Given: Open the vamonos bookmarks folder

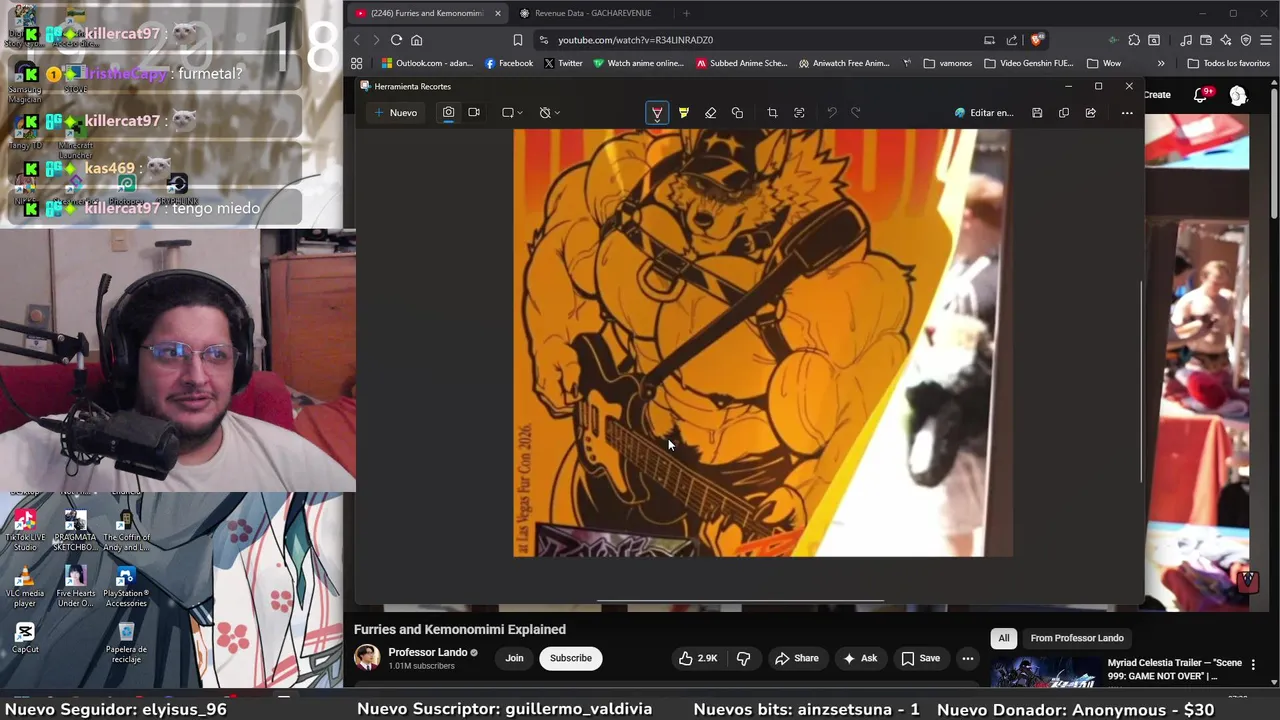Looking at the screenshot, I should [948, 63].
